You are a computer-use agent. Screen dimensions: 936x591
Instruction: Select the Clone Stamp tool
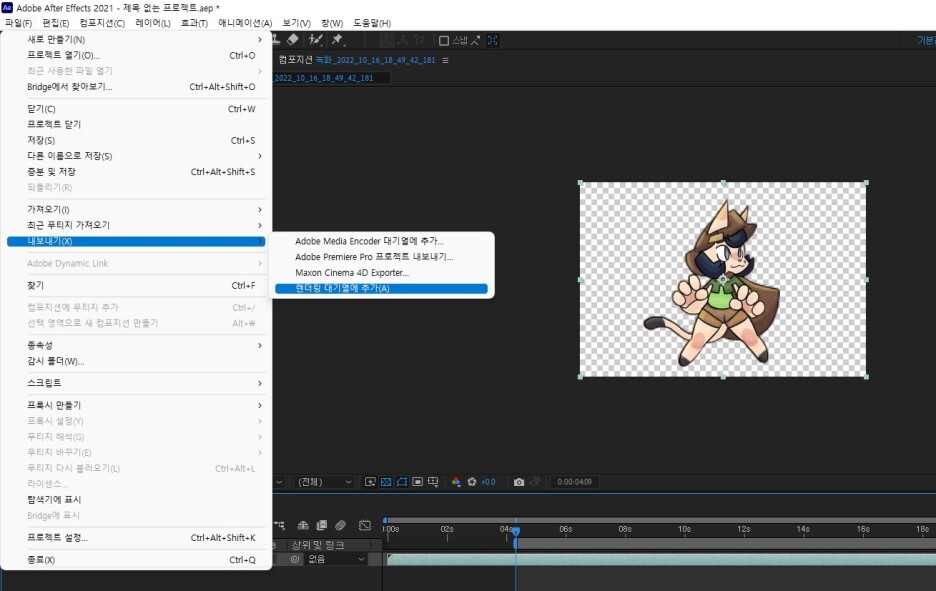(x=276, y=39)
